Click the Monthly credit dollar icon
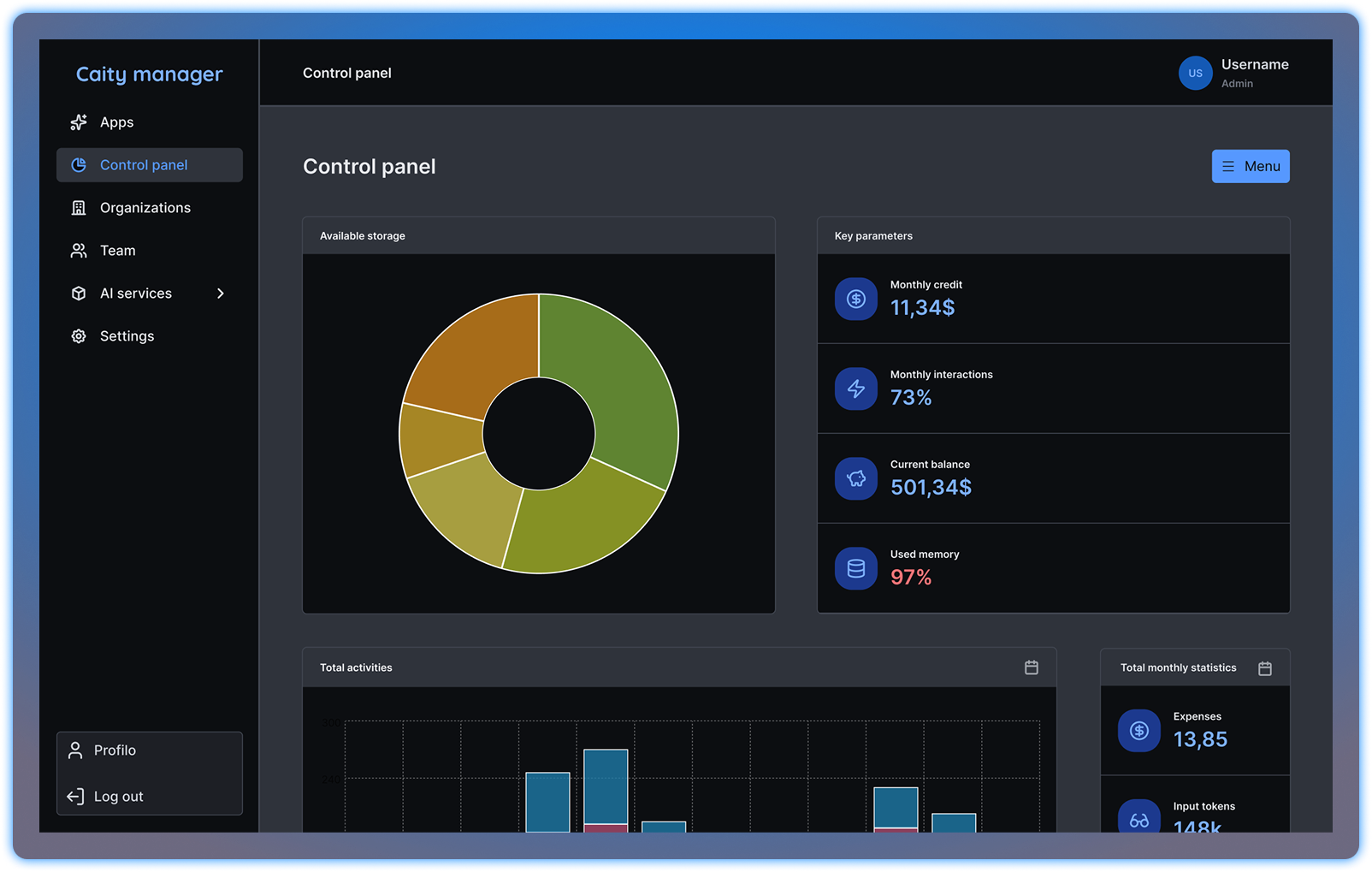Viewport: 1372px width, 872px height. [856, 299]
